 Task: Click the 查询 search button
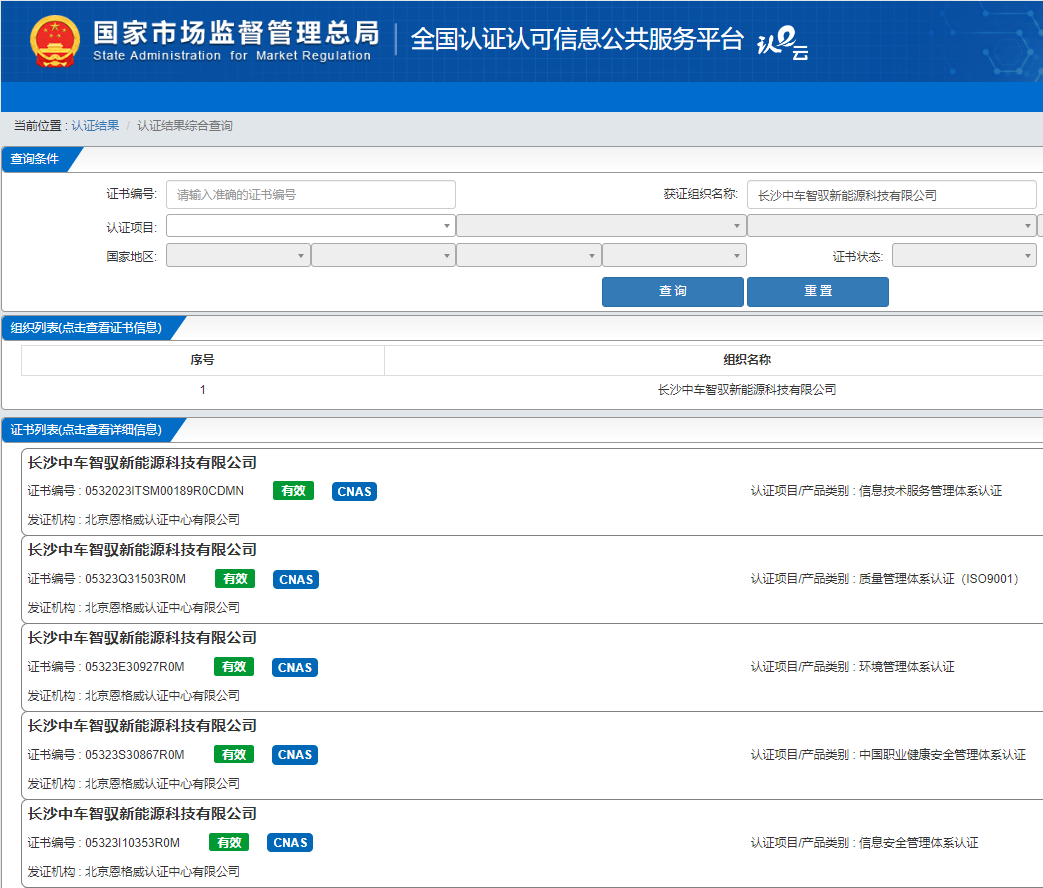coord(672,291)
